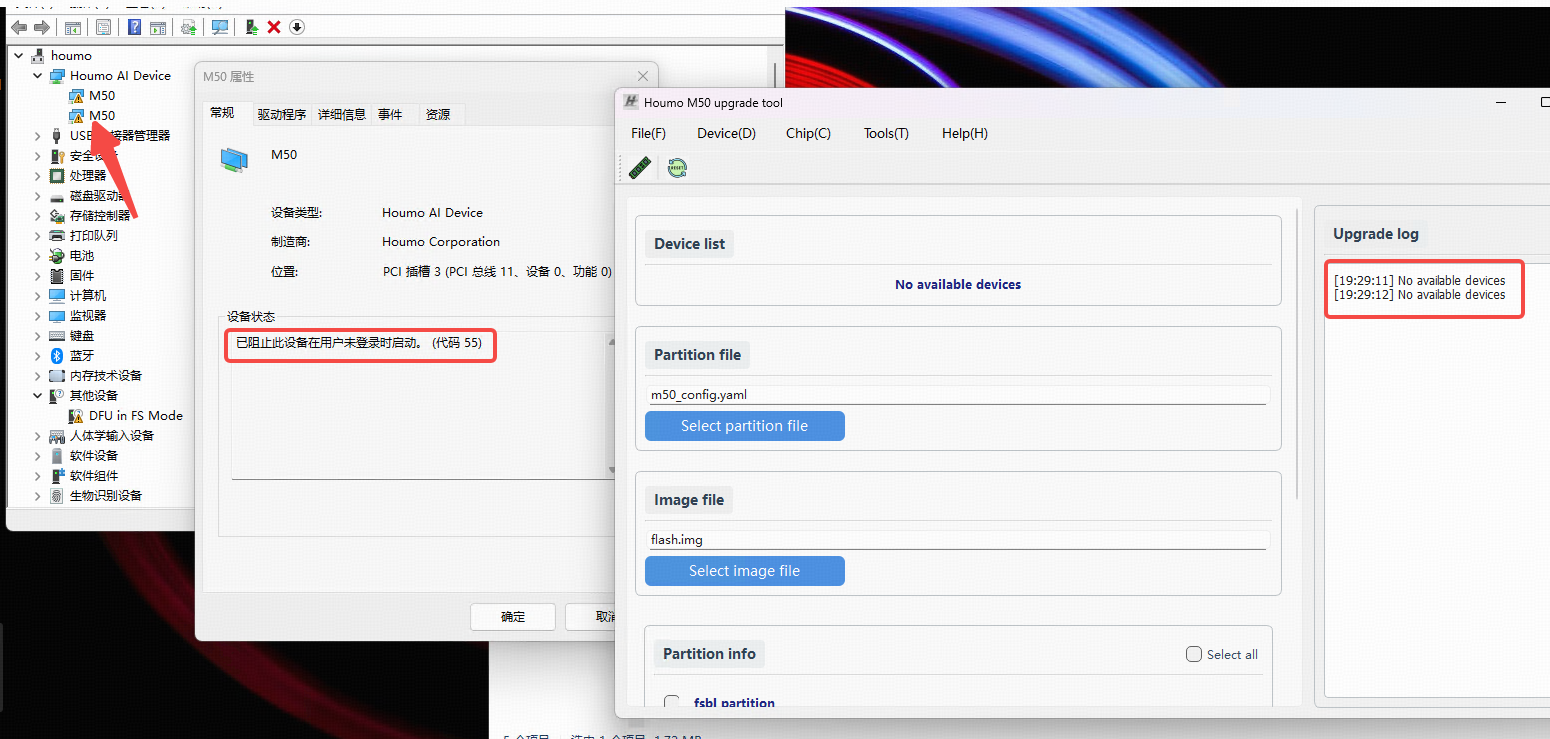Open the Tools(T) menu
Image resolution: width=1550 pixels, height=739 pixels.
(x=886, y=133)
